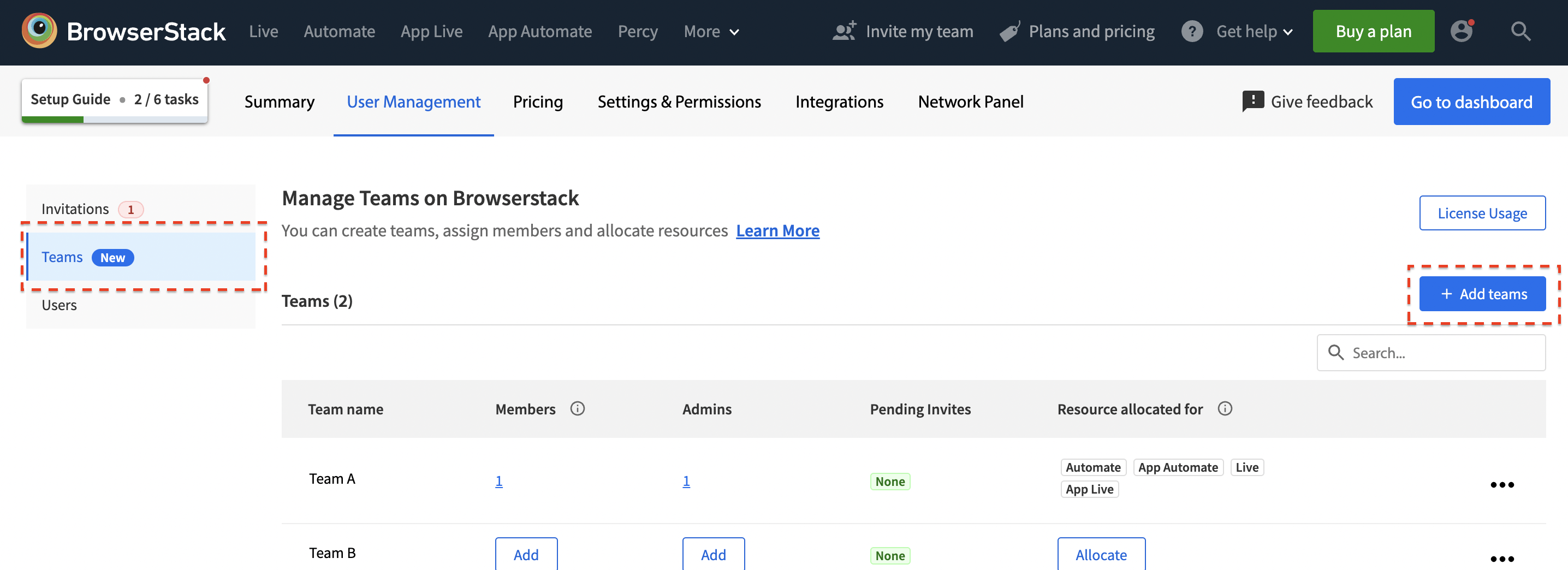Click the Members column info icon
This screenshot has height=570, width=1568.
coord(577,408)
